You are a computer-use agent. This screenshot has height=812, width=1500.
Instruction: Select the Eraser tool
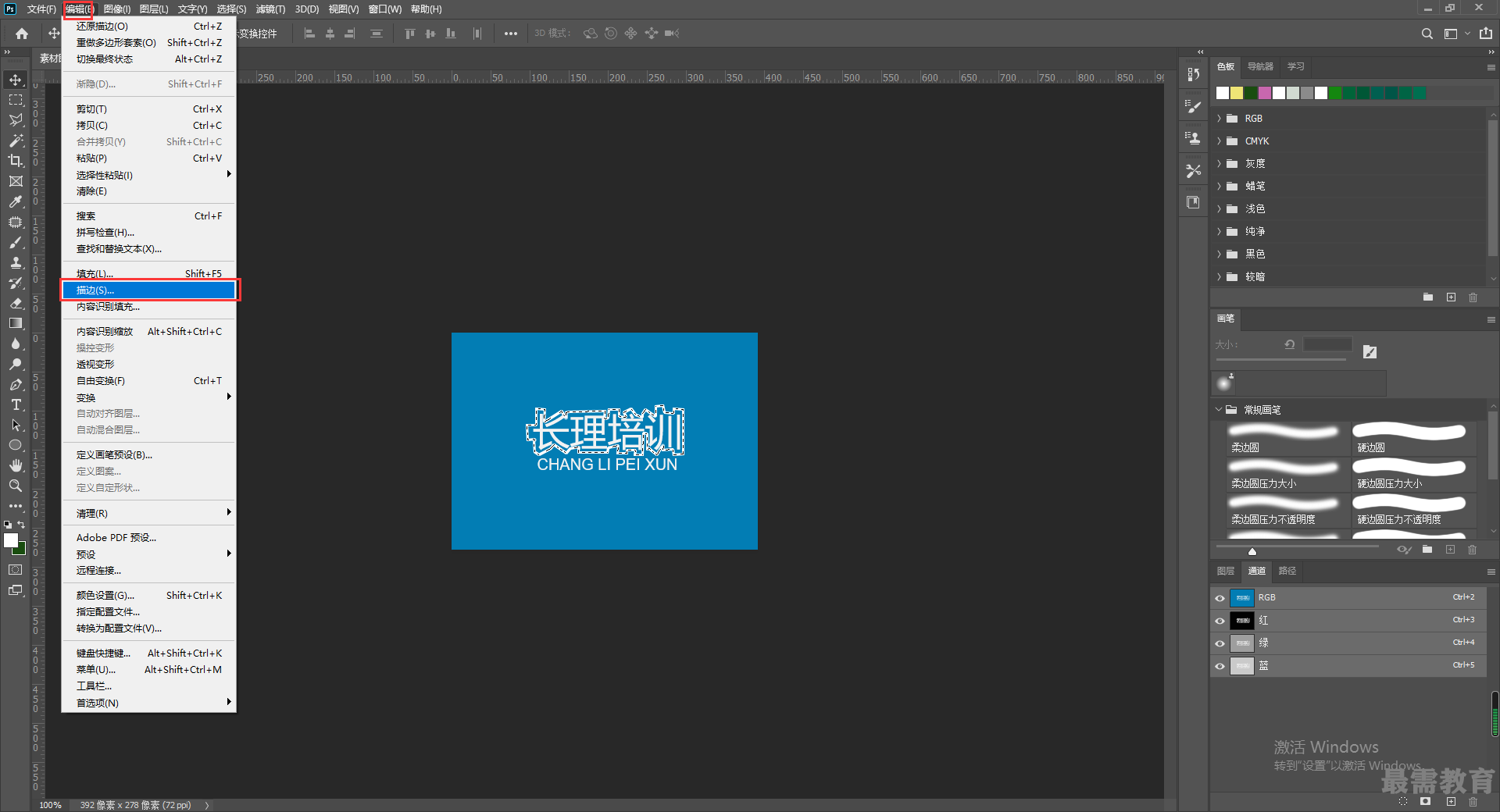(x=16, y=303)
